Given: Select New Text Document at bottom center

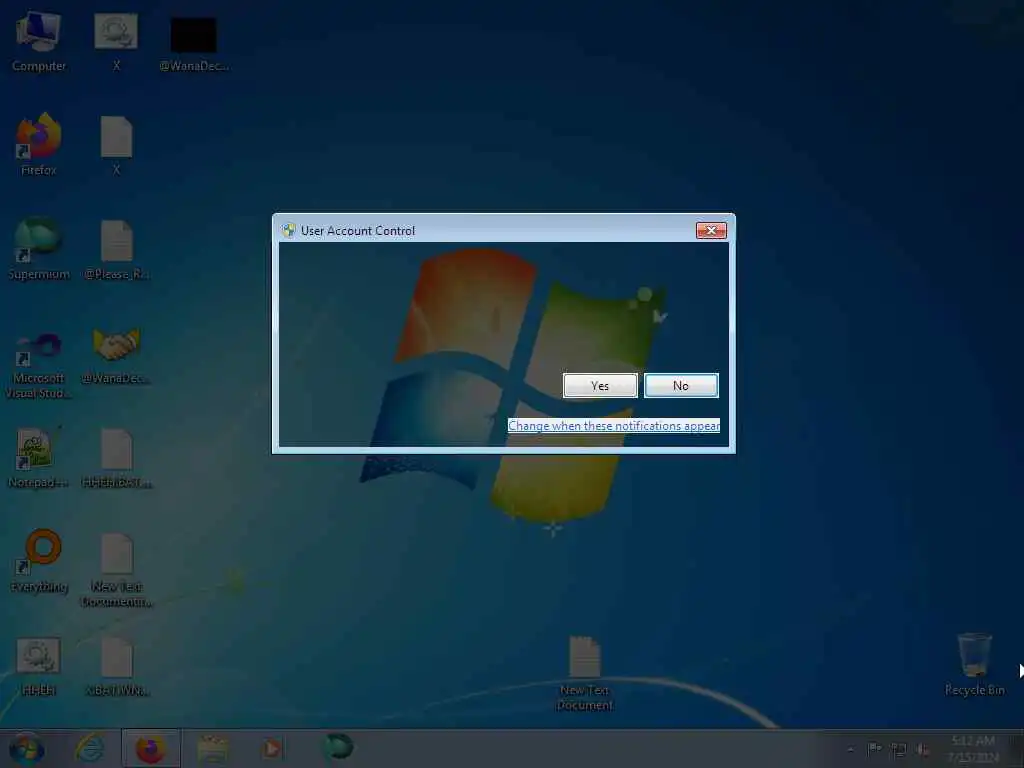Looking at the screenshot, I should click(584, 673).
